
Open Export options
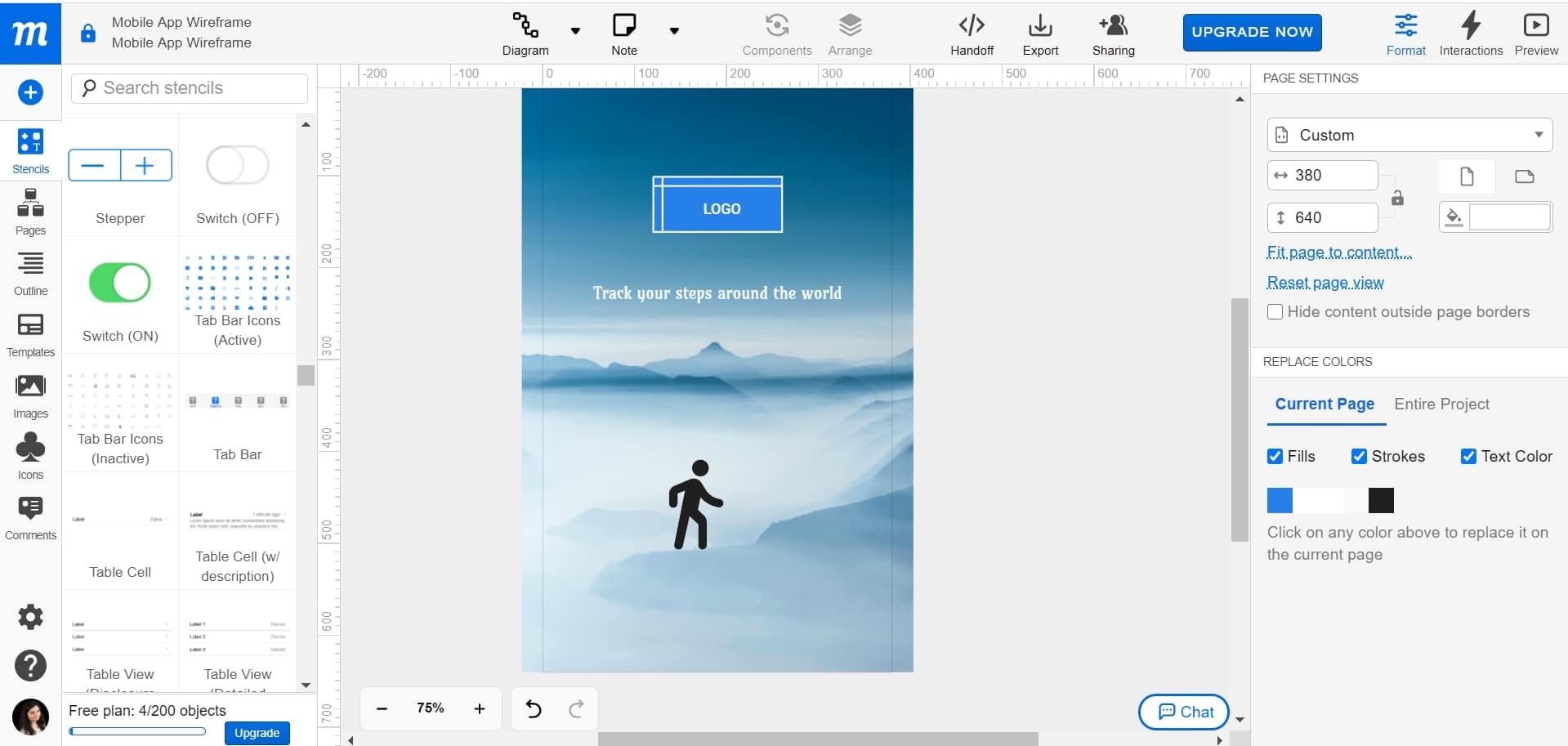(x=1039, y=33)
